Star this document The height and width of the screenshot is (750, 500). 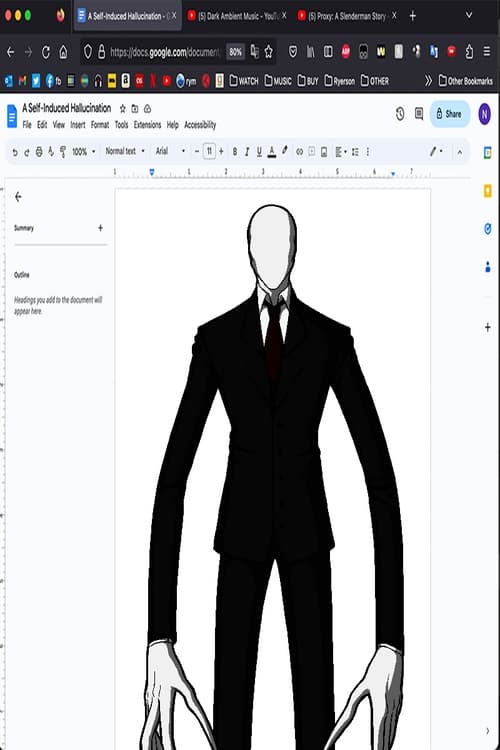pos(122,109)
